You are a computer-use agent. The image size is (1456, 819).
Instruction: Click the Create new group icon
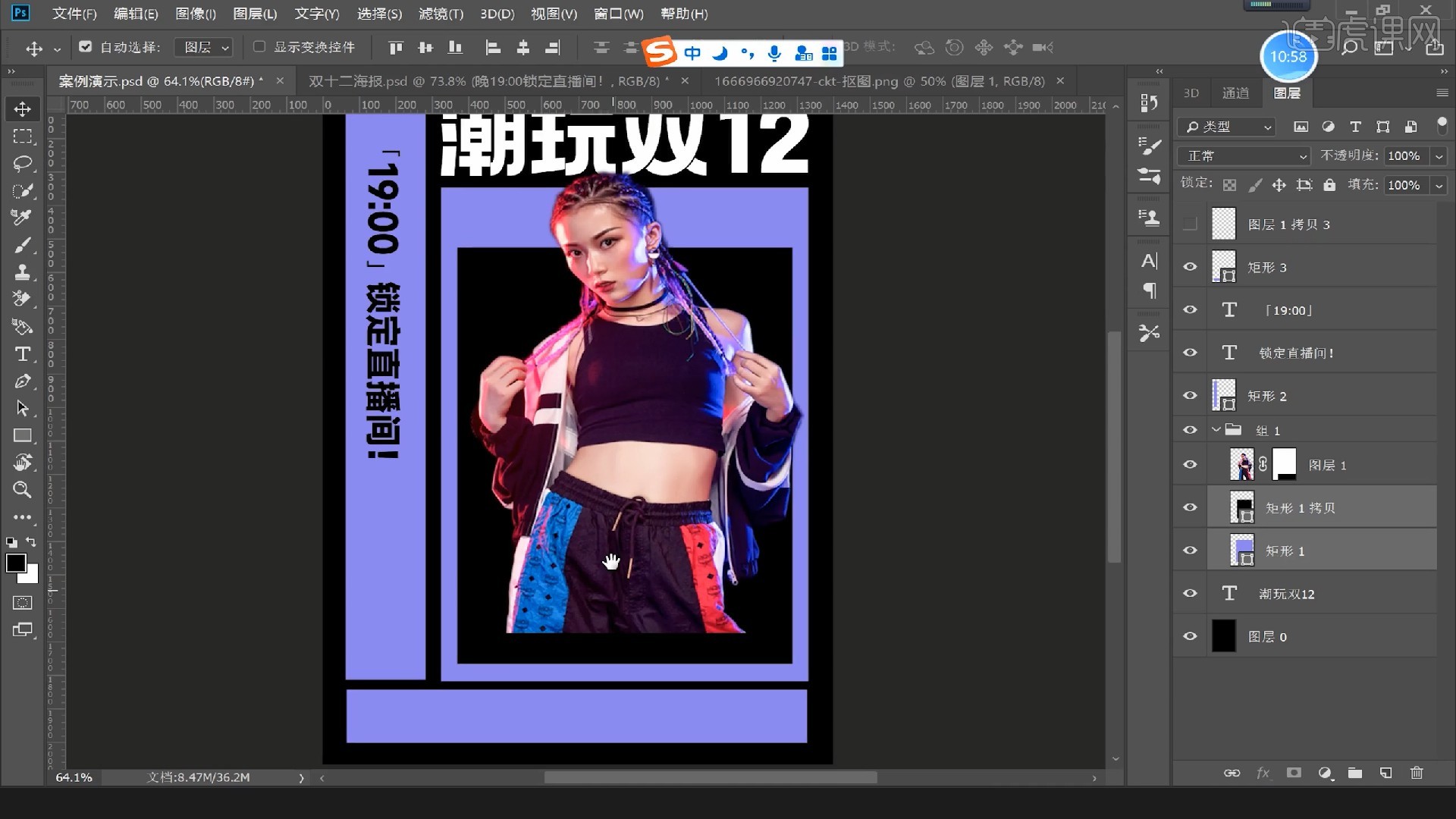click(1355, 773)
